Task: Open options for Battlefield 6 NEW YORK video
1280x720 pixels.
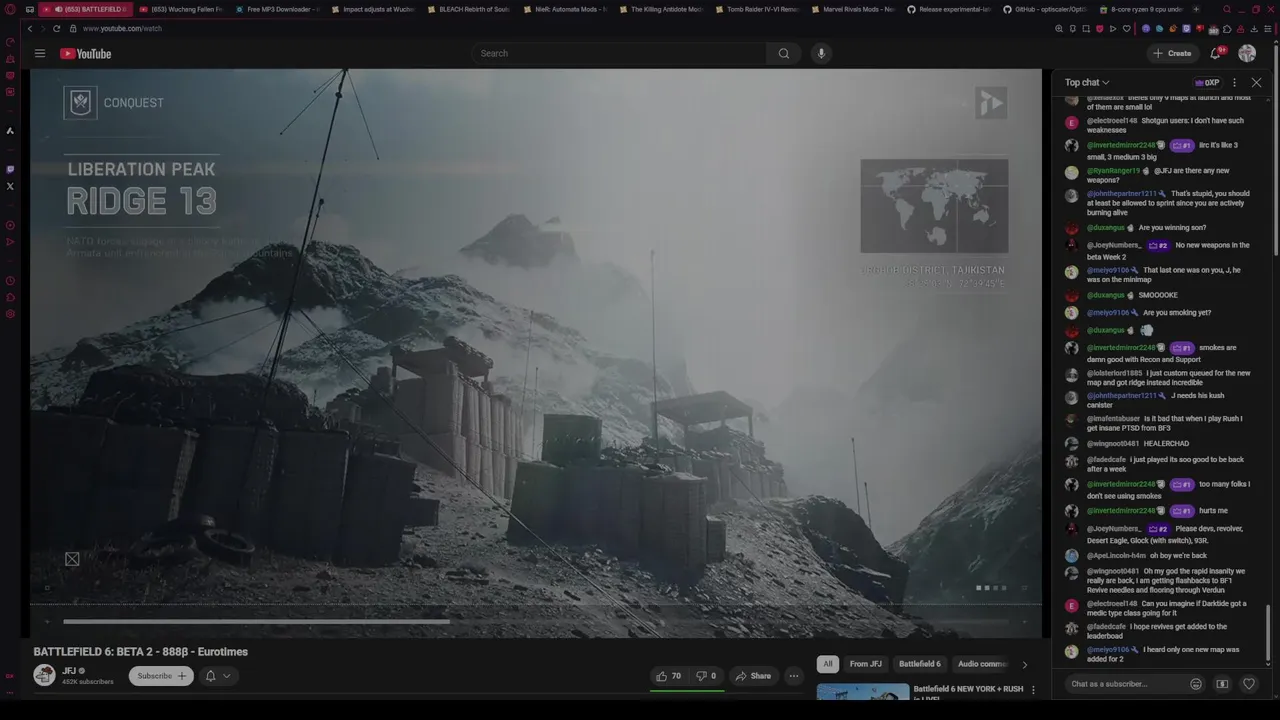Action: tap(1033, 689)
